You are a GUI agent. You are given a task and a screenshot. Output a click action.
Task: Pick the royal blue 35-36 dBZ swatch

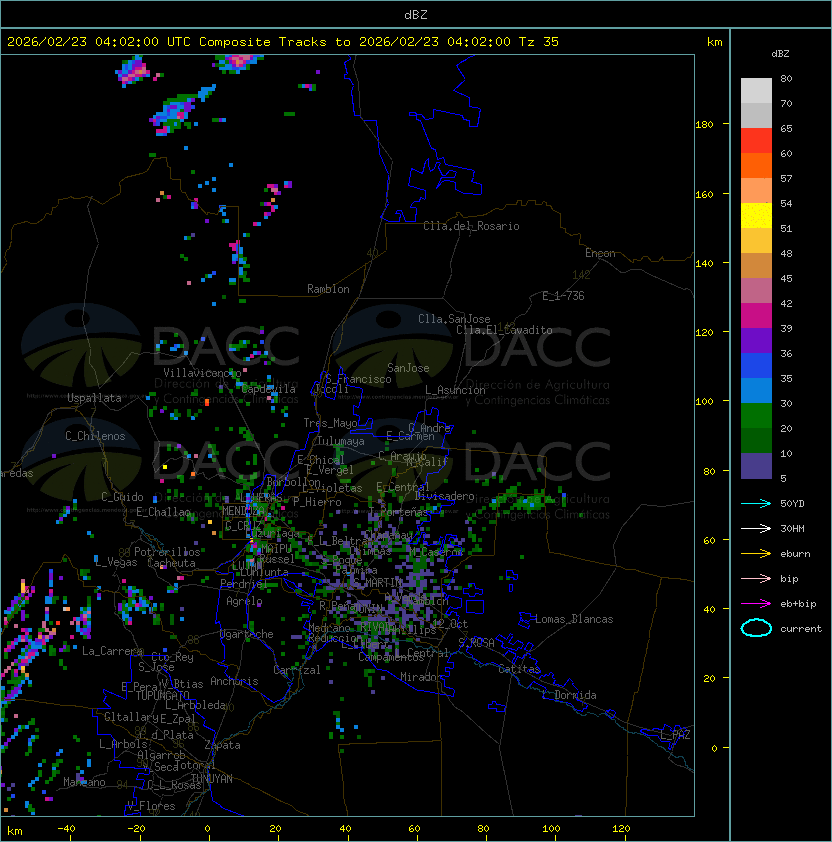point(756,365)
